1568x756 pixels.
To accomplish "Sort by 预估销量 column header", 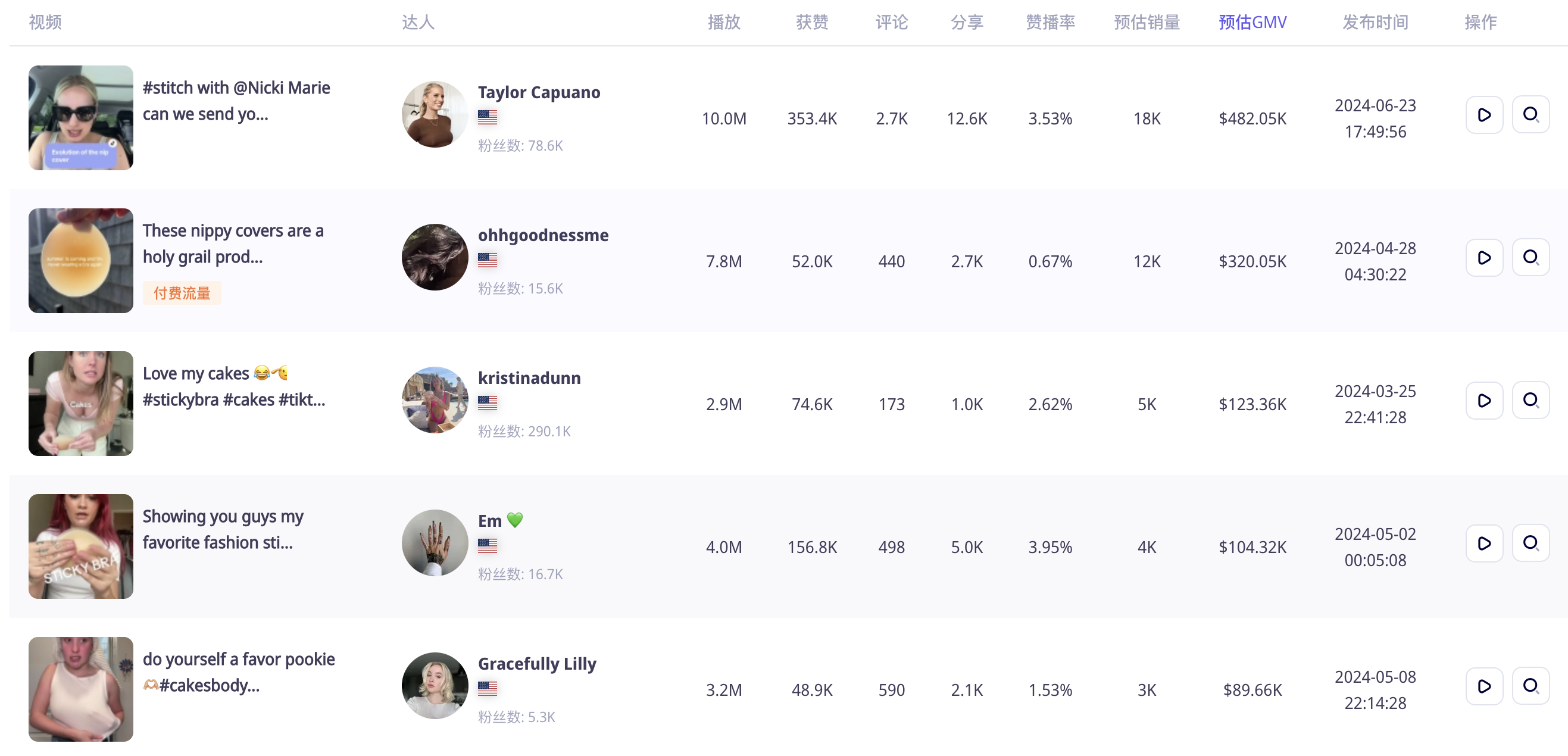I will [1146, 23].
